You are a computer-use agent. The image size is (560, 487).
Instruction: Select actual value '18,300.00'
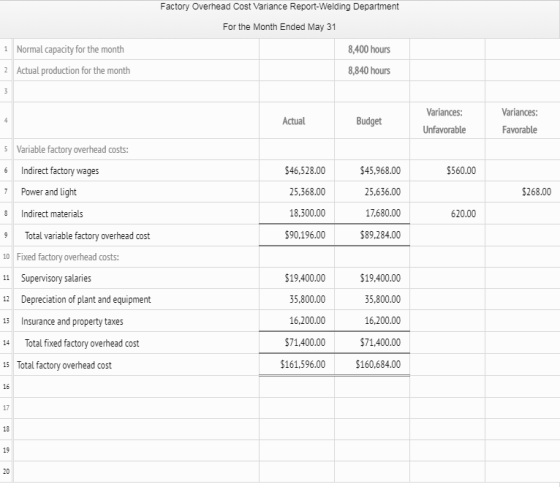tap(308, 213)
